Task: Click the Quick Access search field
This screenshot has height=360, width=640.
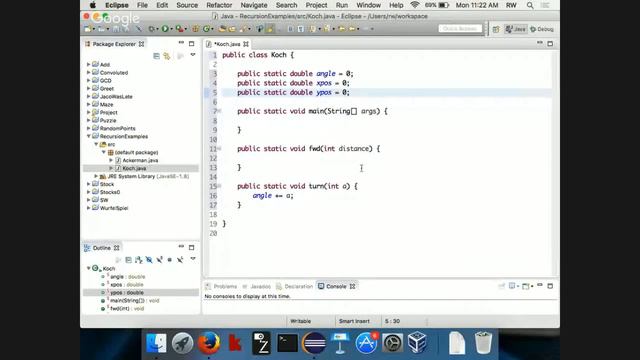Action: pyautogui.click(x=460, y=29)
